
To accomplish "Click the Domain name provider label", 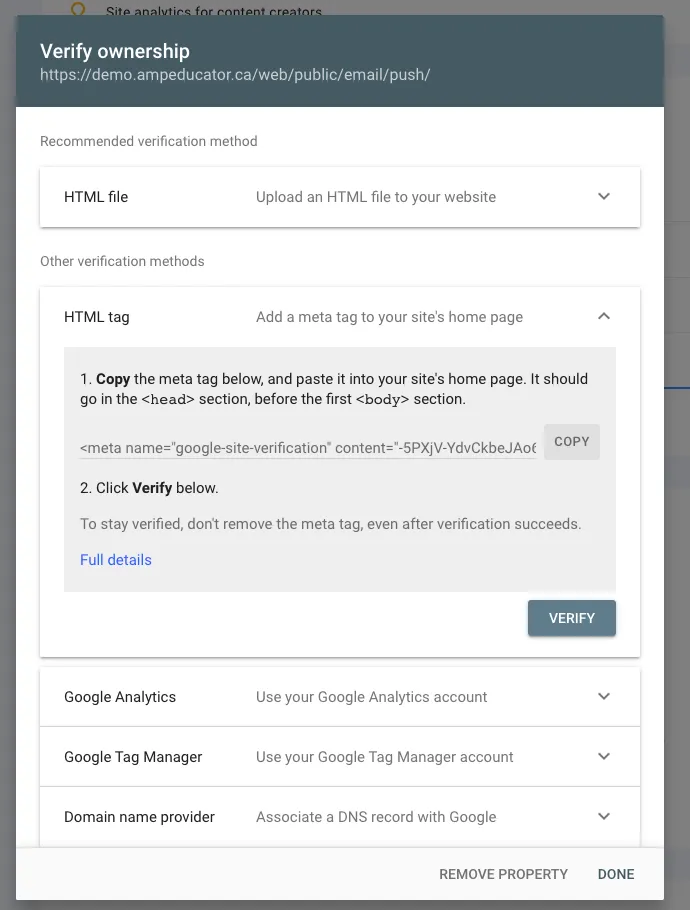I will click(x=139, y=817).
